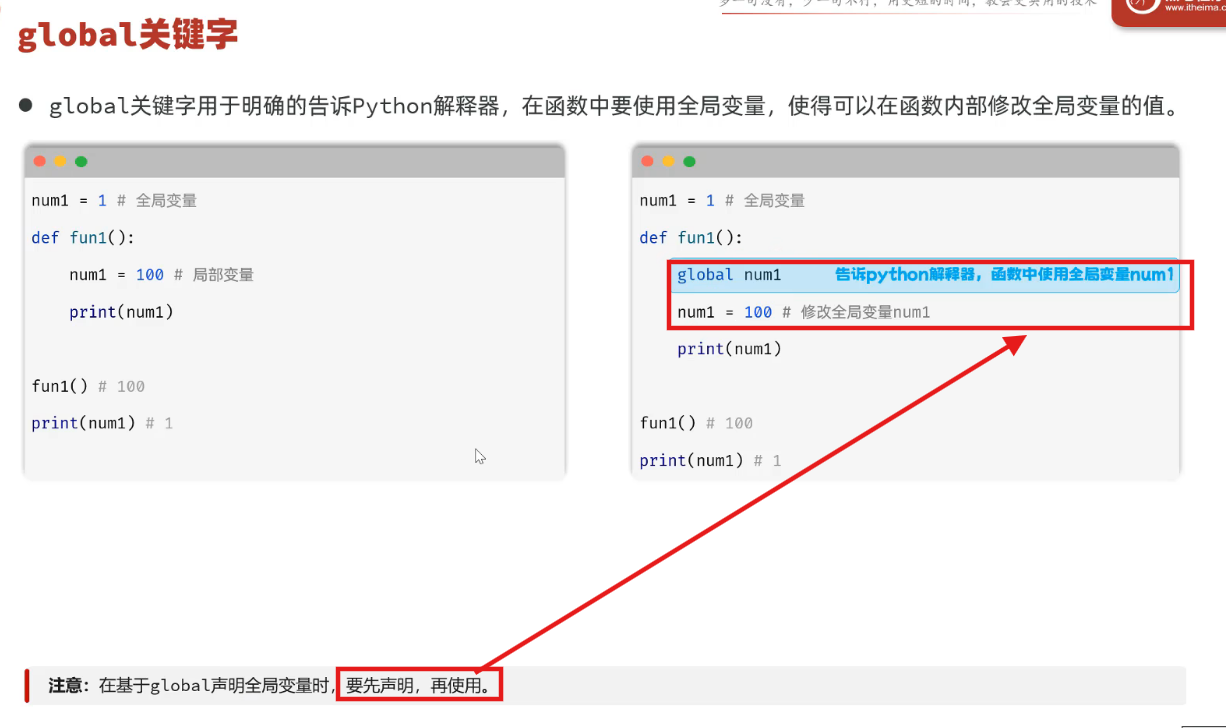Click the green dot in right code window
Image resolution: width=1226 pixels, height=728 pixels.
[689, 161]
